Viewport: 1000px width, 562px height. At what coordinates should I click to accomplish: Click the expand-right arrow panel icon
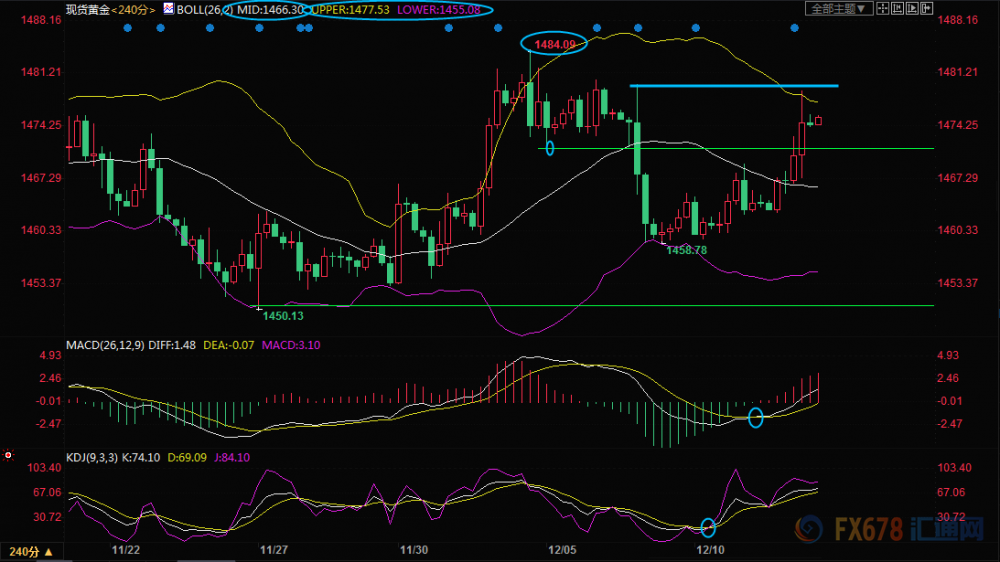pos(927,8)
